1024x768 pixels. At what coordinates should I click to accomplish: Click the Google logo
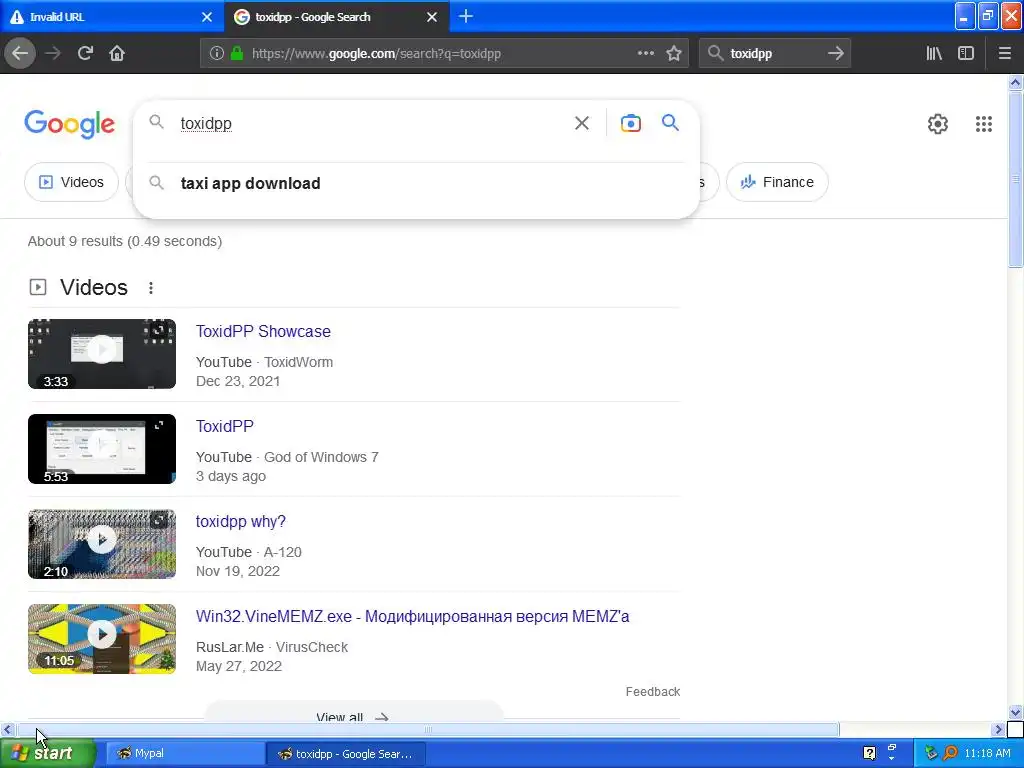[x=70, y=124]
